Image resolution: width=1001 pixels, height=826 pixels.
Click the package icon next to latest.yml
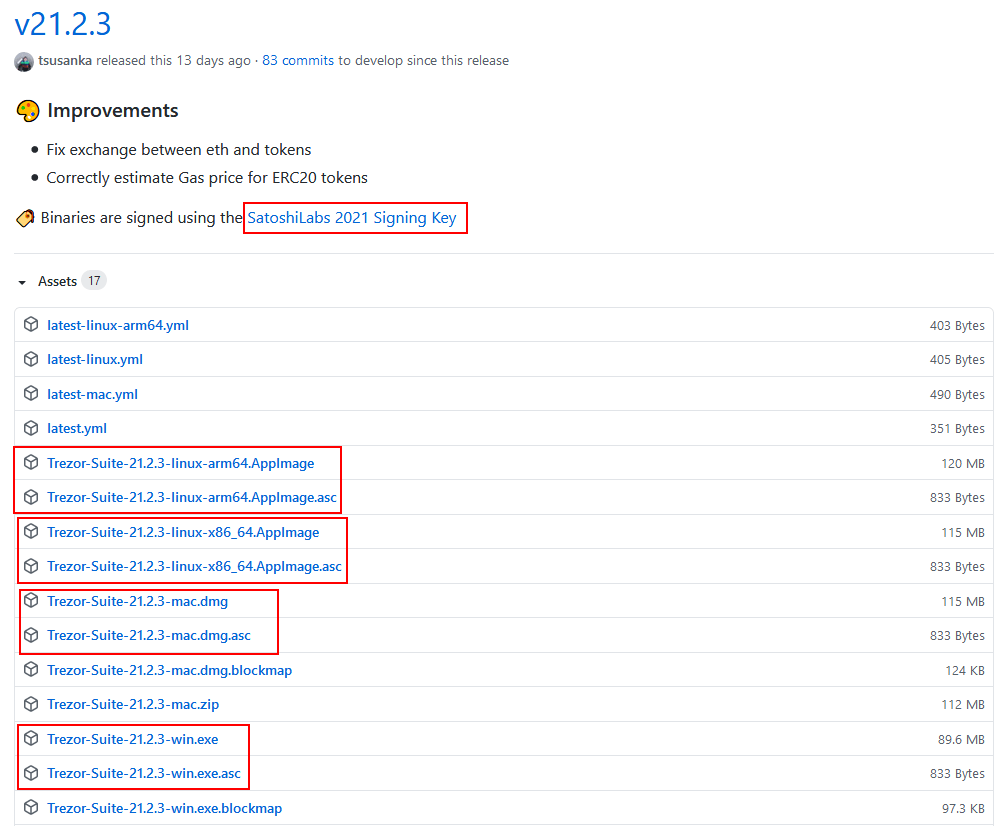31,428
